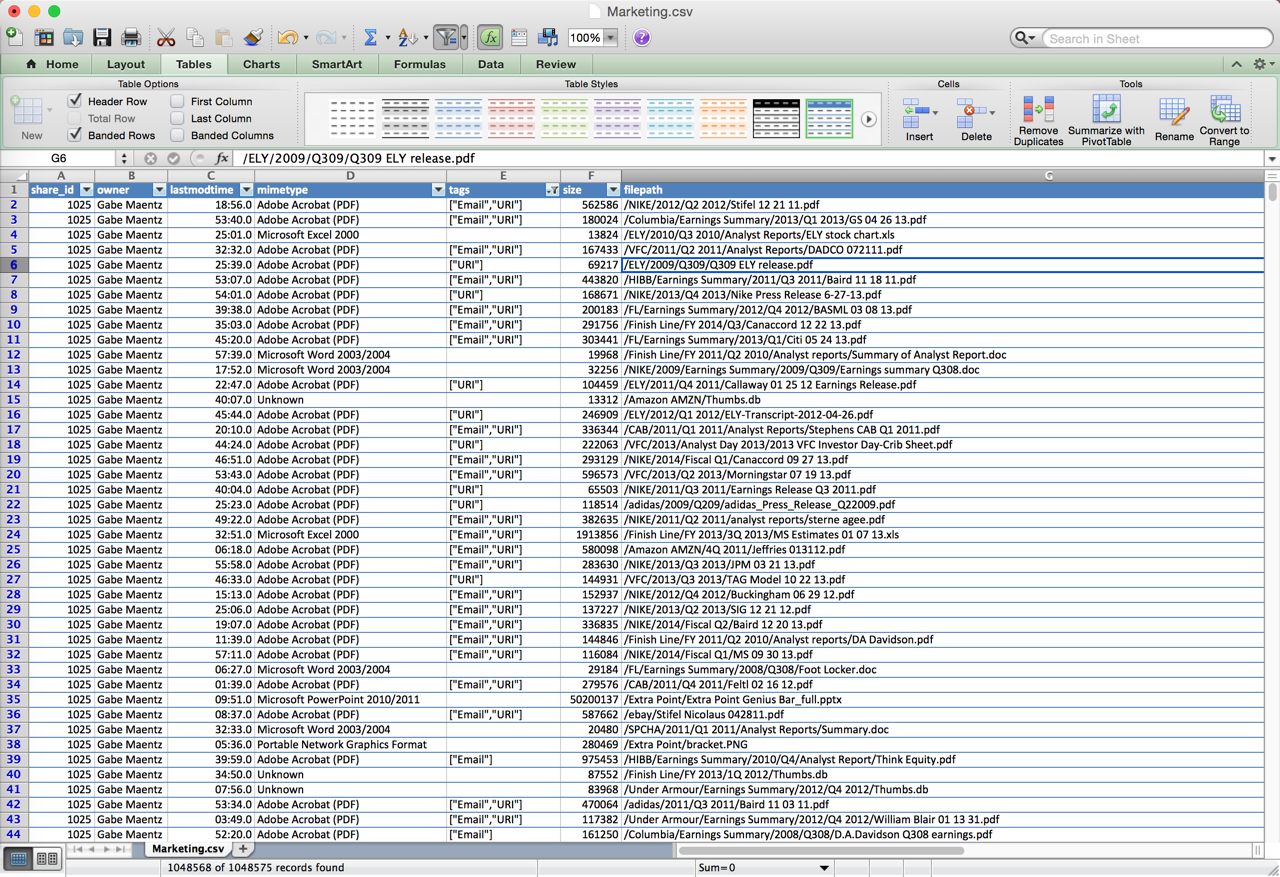Open the SmartArt ribbon tab
The height and width of the screenshot is (877, 1280).
coord(337,64)
